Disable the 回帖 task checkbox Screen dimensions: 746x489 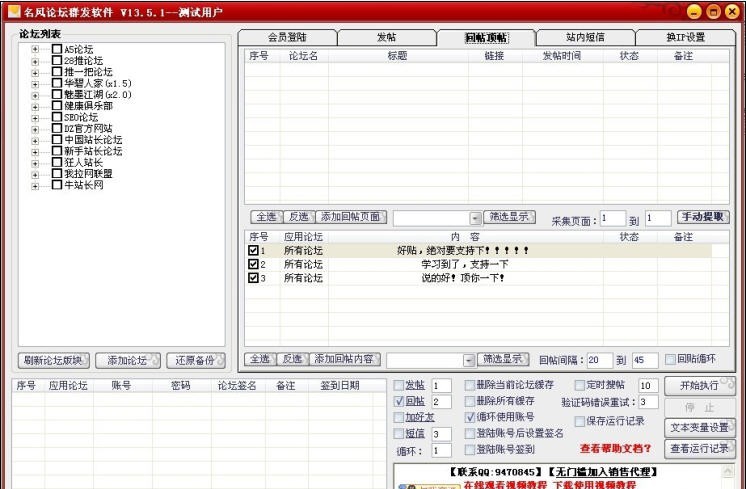click(x=399, y=401)
